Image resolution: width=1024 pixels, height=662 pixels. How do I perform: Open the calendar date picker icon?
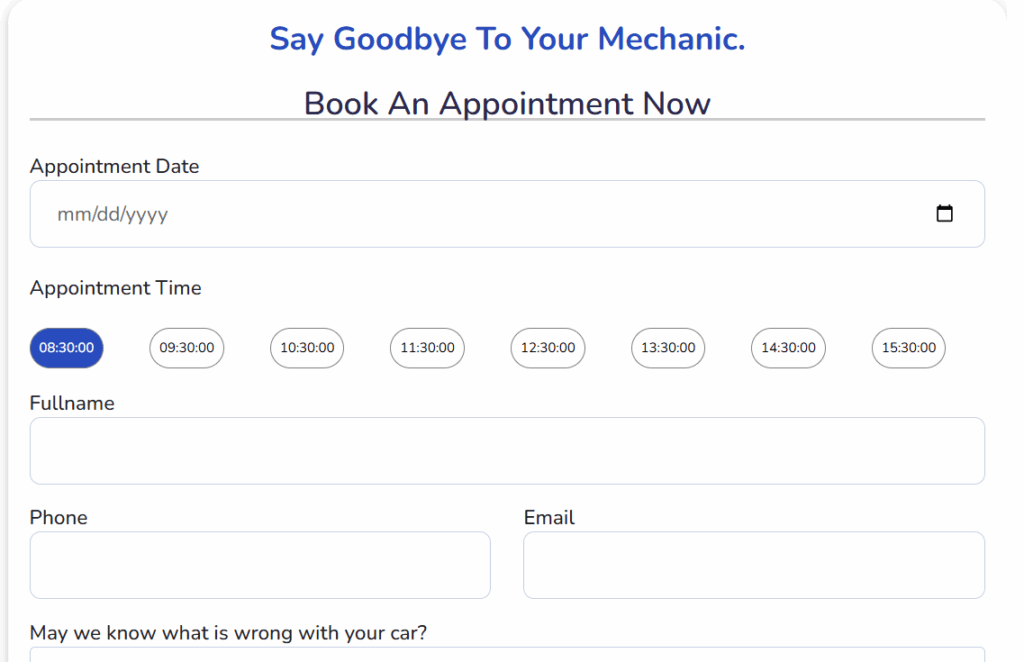coord(944,214)
